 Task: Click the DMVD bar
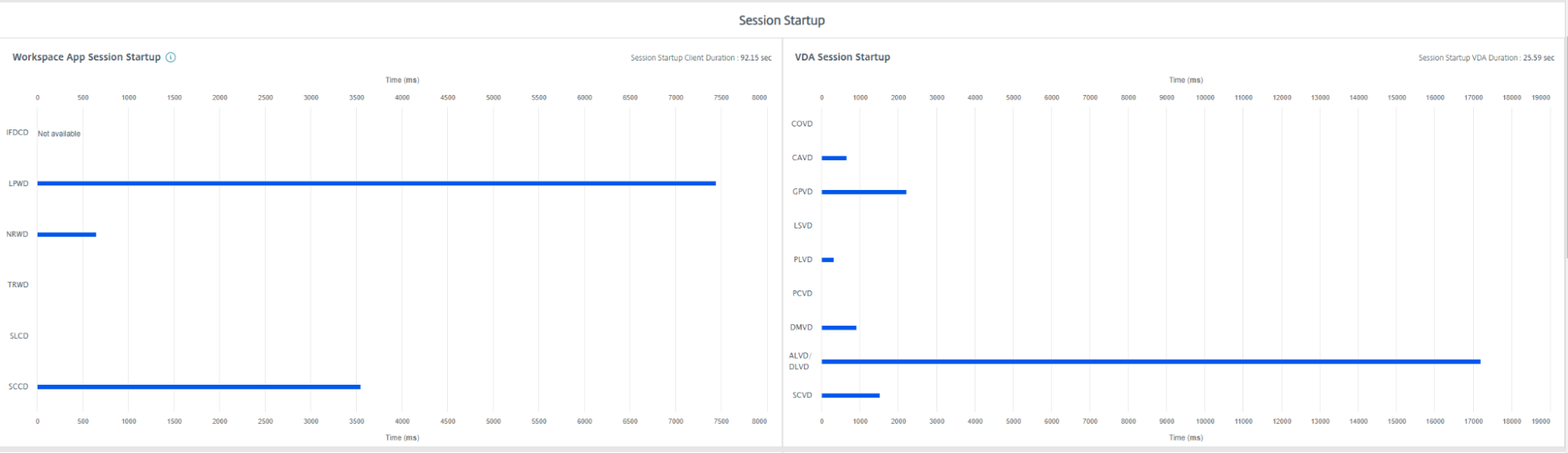click(839, 328)
